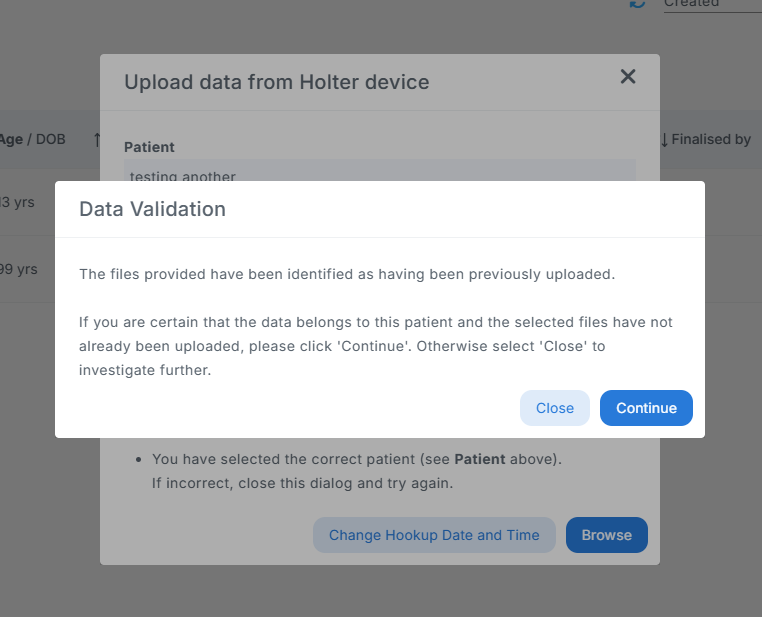Screen dimensions: 762x617
Task: Click the Patient field showing testing another
Action: (x=380, y=172)
